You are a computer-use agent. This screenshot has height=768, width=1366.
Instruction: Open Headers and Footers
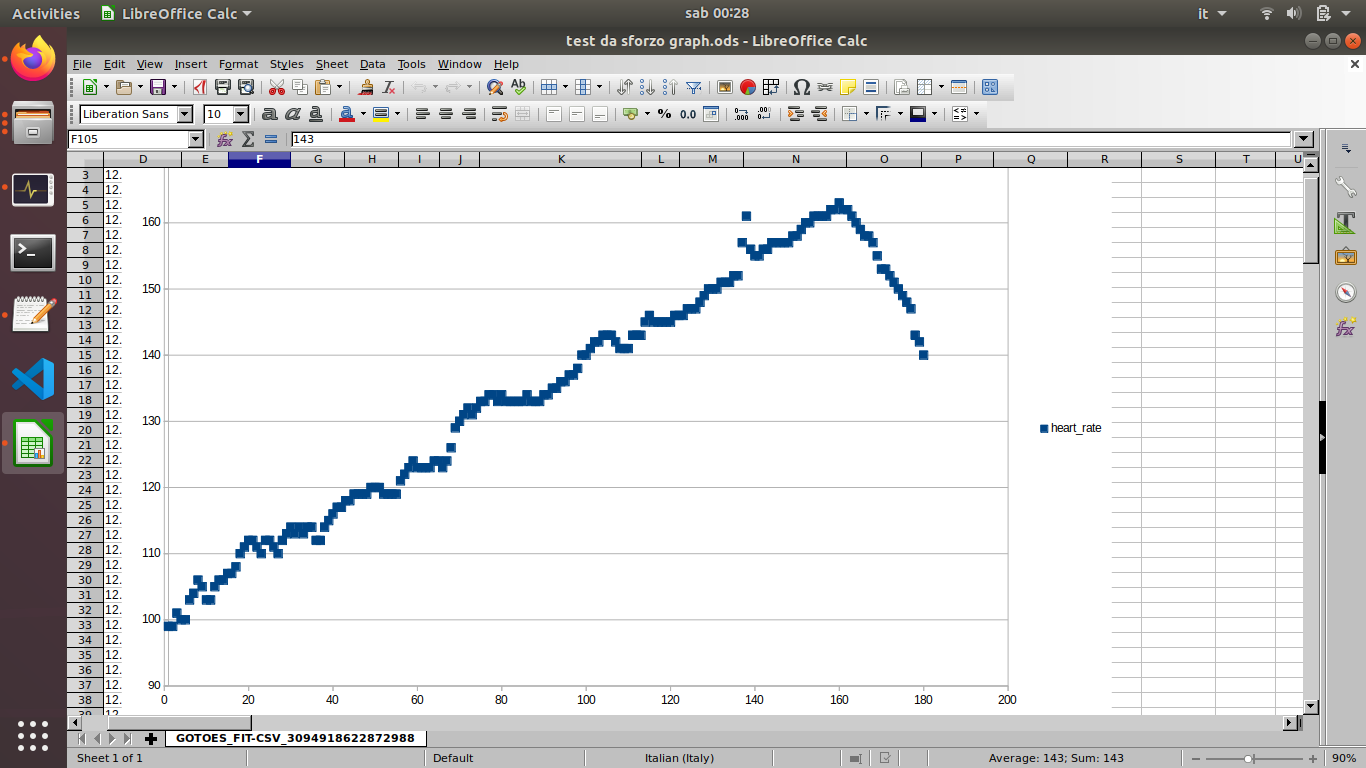(871, 87)
